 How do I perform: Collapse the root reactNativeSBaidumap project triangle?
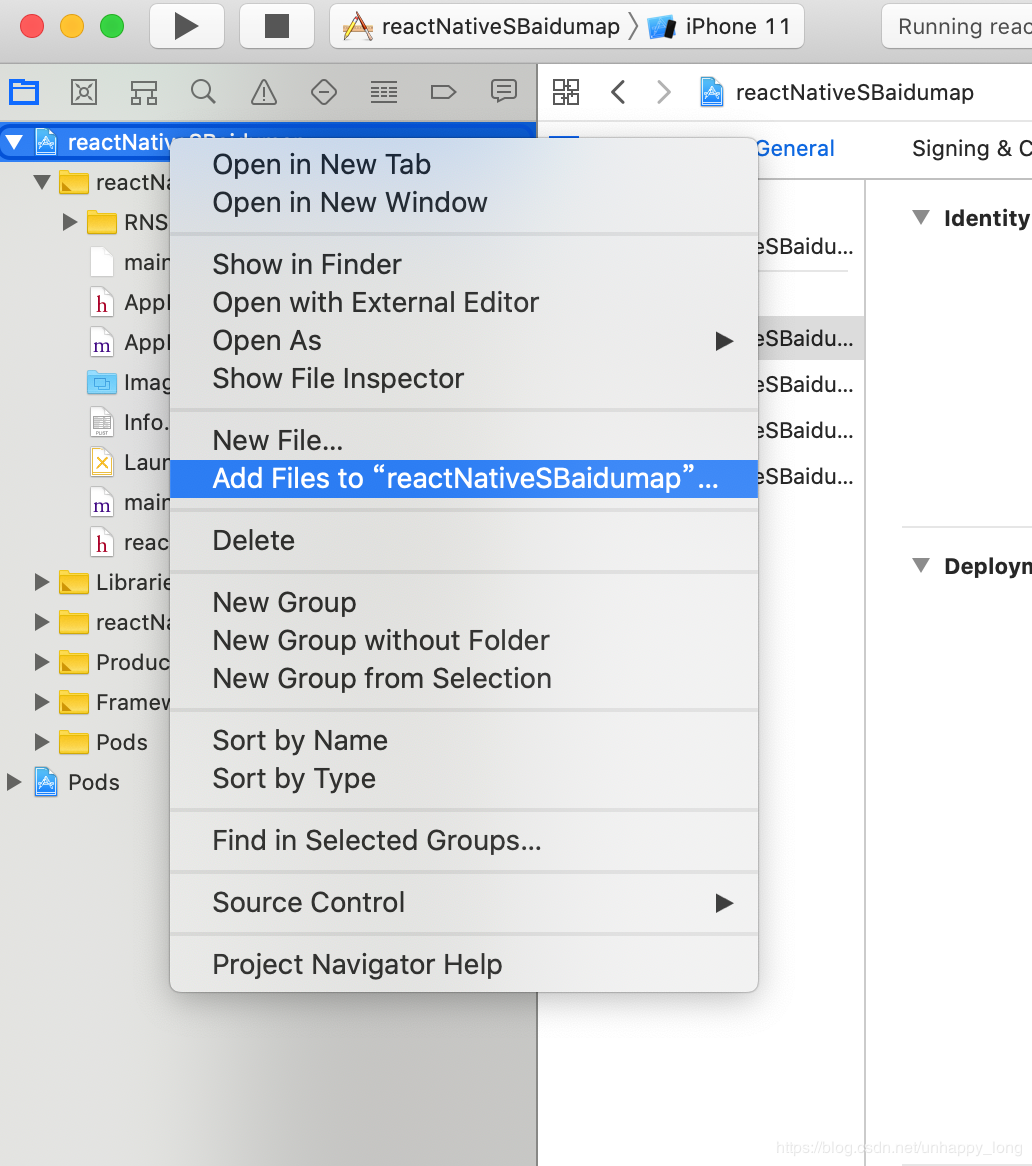(14, 142)
